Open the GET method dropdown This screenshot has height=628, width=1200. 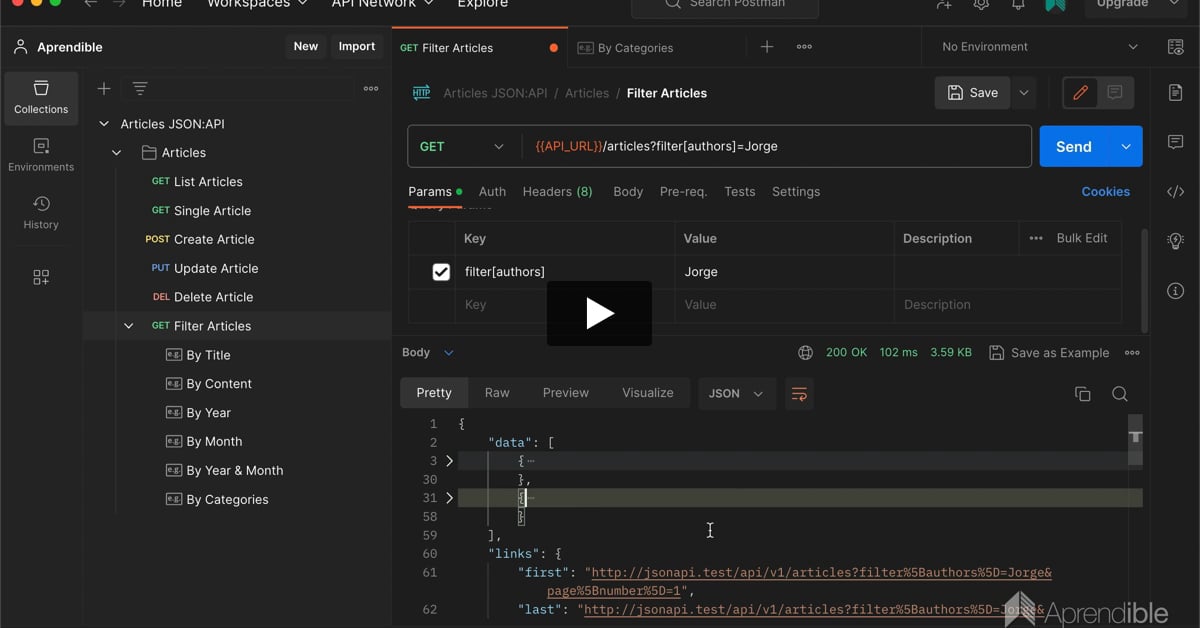click(464, 146)
